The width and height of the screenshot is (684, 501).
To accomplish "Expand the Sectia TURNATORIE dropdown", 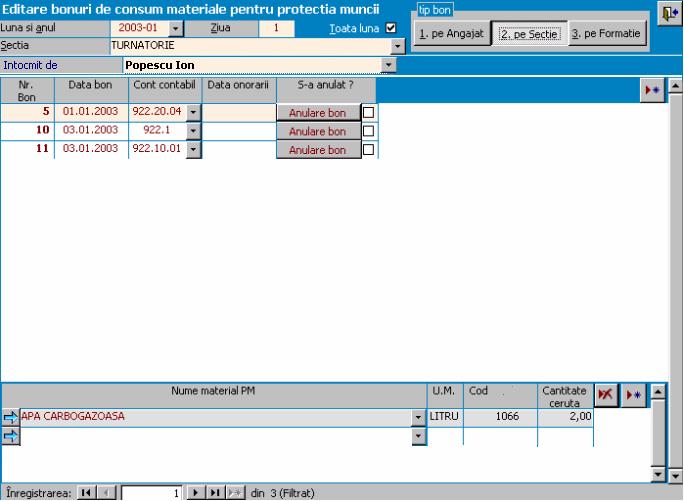I will pos(398,46).
